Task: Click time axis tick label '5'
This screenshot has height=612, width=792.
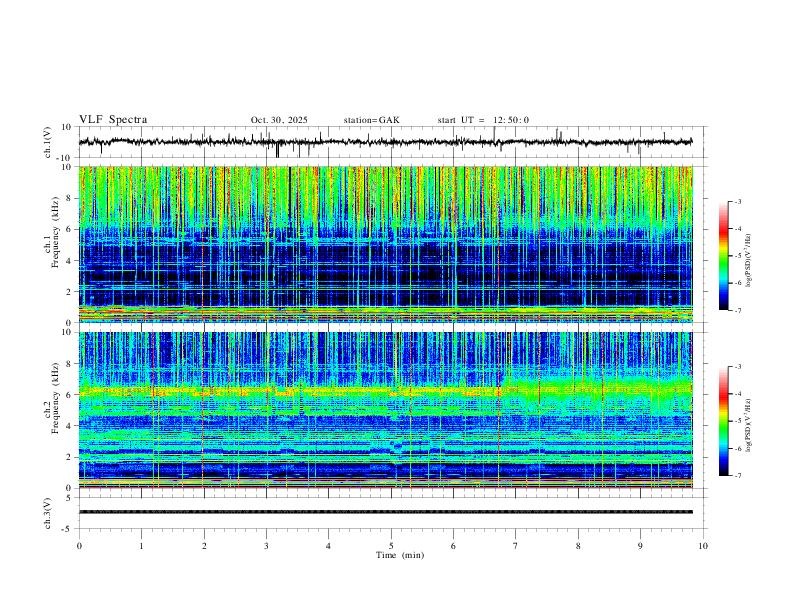Action: [x=391, y=546]
